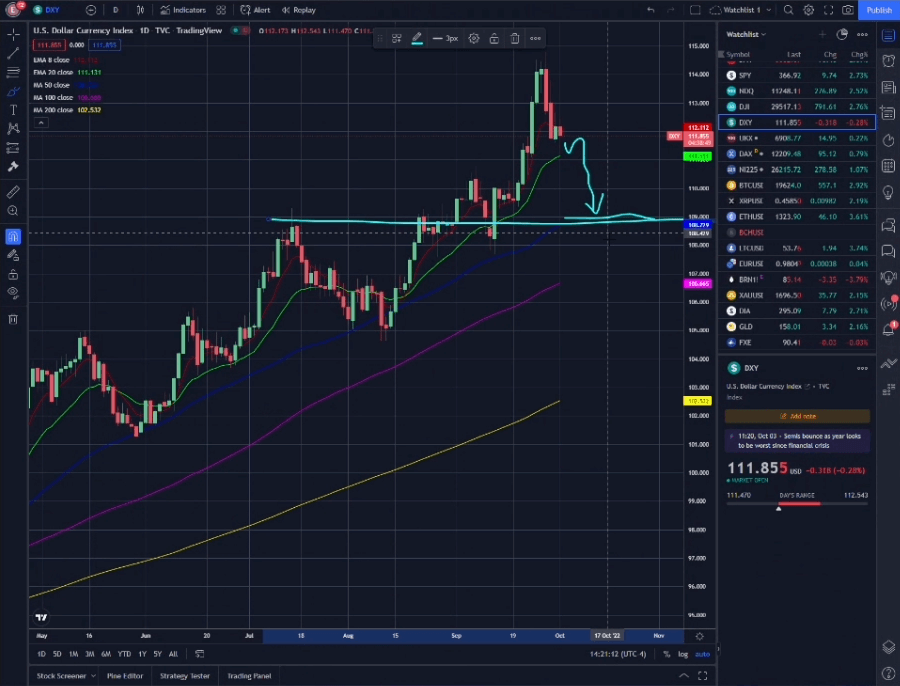Viewport: 900px width, 686px height.
Task: Expand the Watchlist name dropdown in panel header
Action: coord(746,34)
